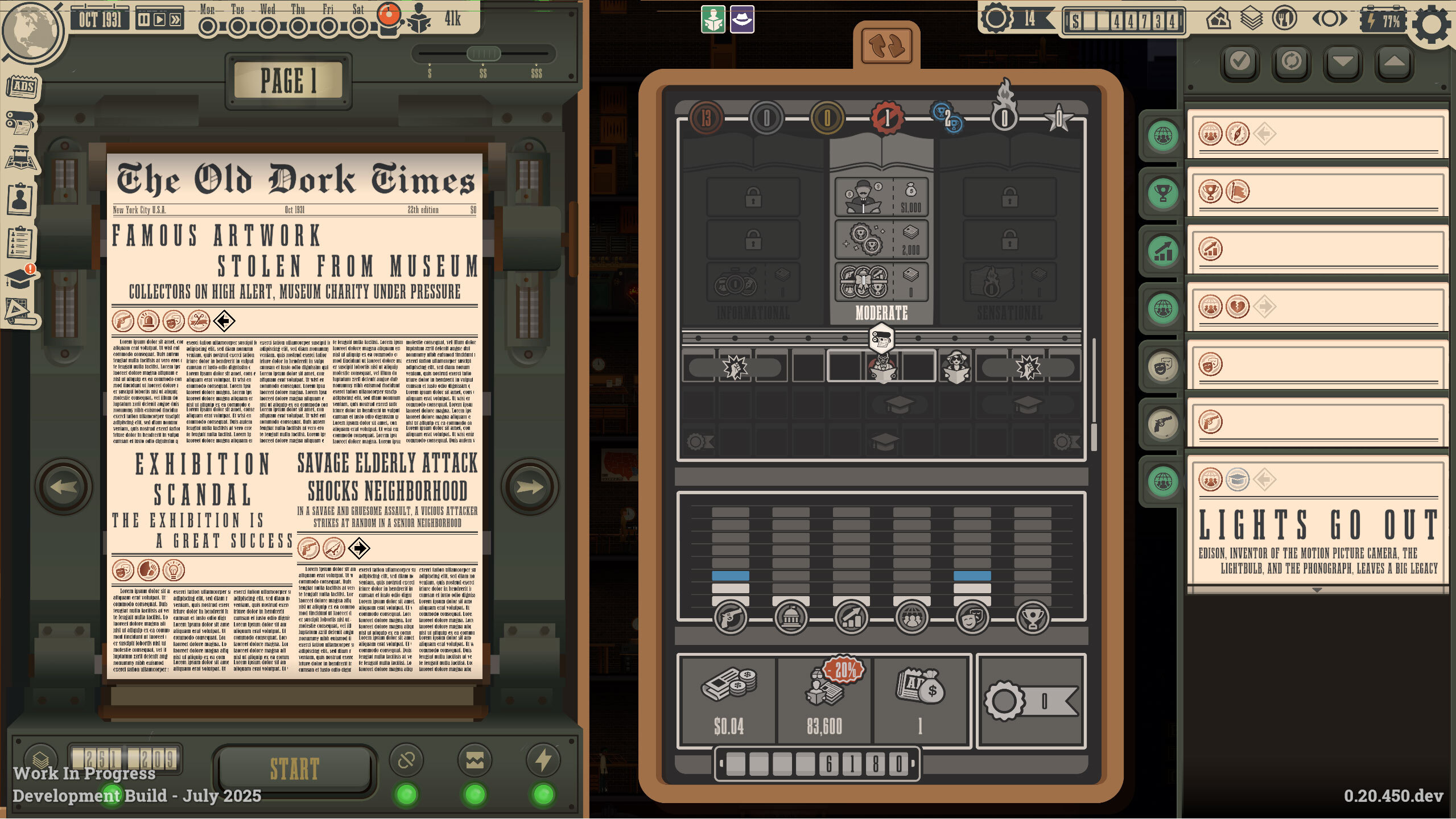Click the fast-forward game speed control

click(x=175, y=20)
